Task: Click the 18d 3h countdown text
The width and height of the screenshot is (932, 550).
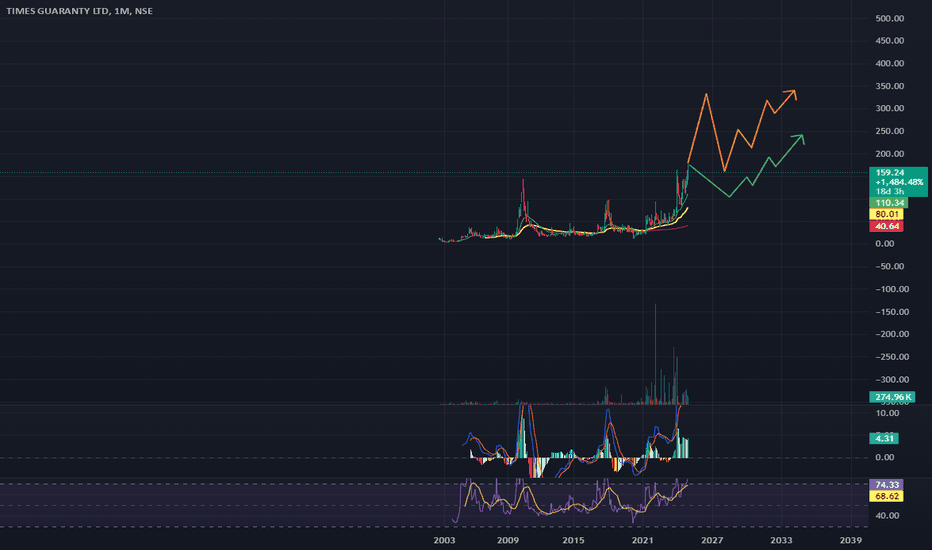Action: click(x=889, y=191)
